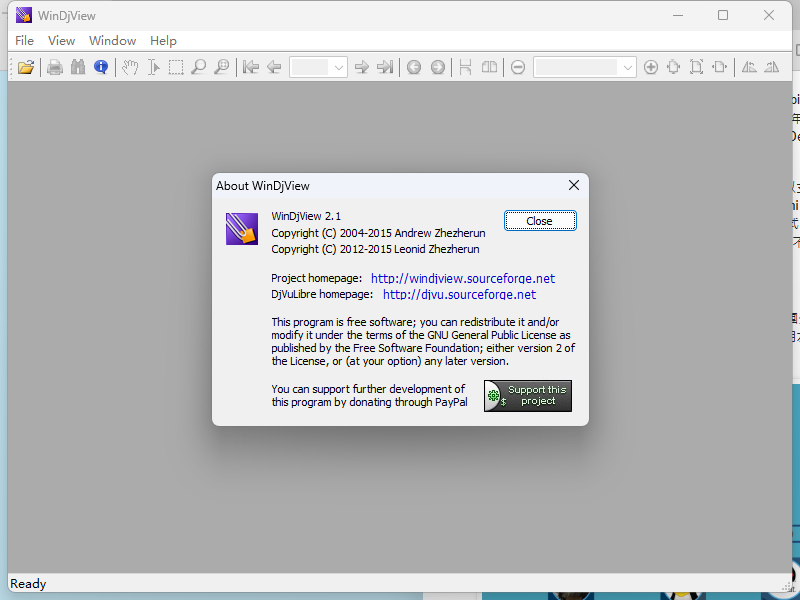Open the windjview.sourceforge.net link
The width and height of the screenshot is (800, 600).
tap(463, 279)
